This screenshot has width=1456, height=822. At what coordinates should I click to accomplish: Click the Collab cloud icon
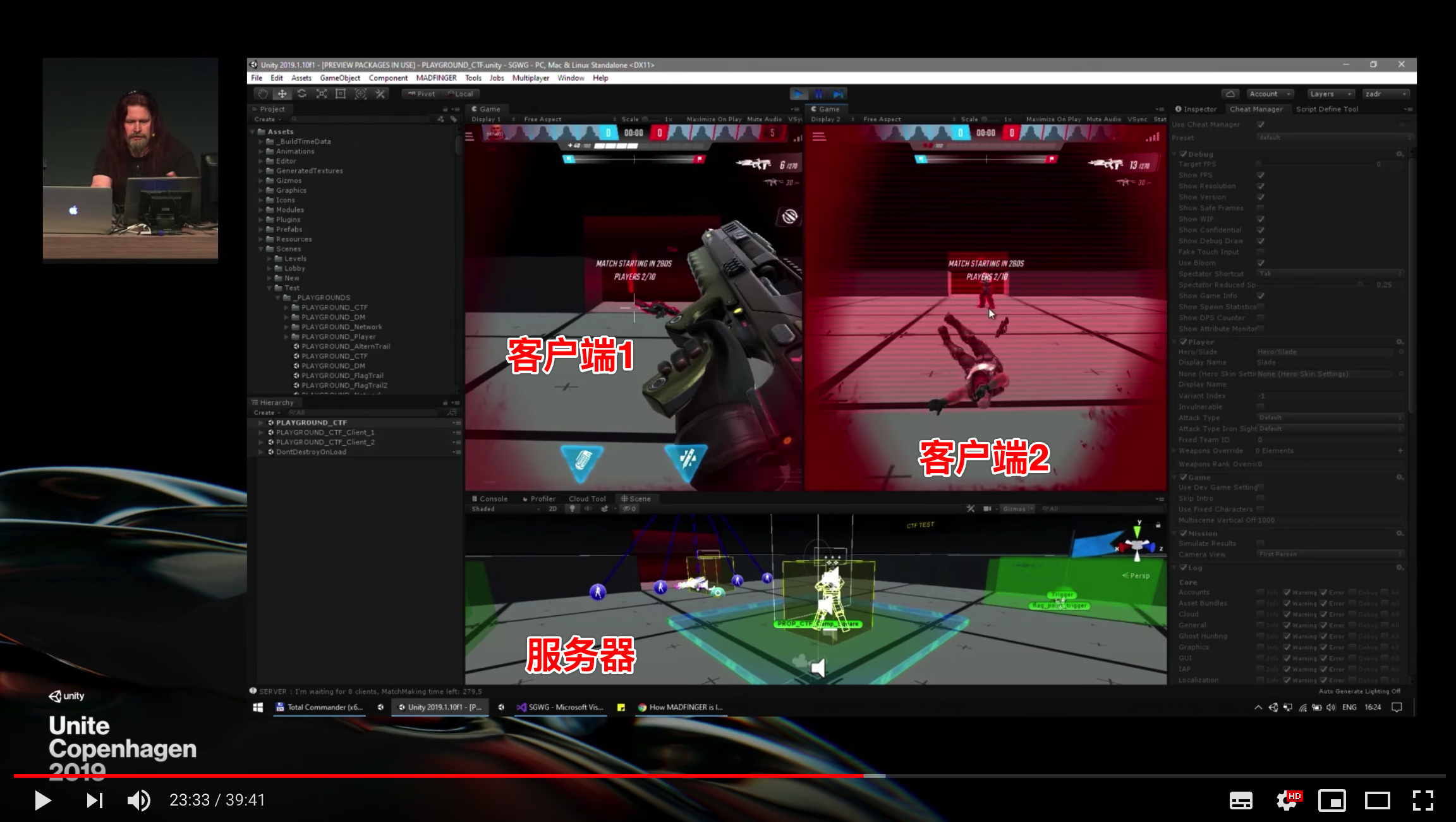pyautogui.click(x=1230, y=94)
